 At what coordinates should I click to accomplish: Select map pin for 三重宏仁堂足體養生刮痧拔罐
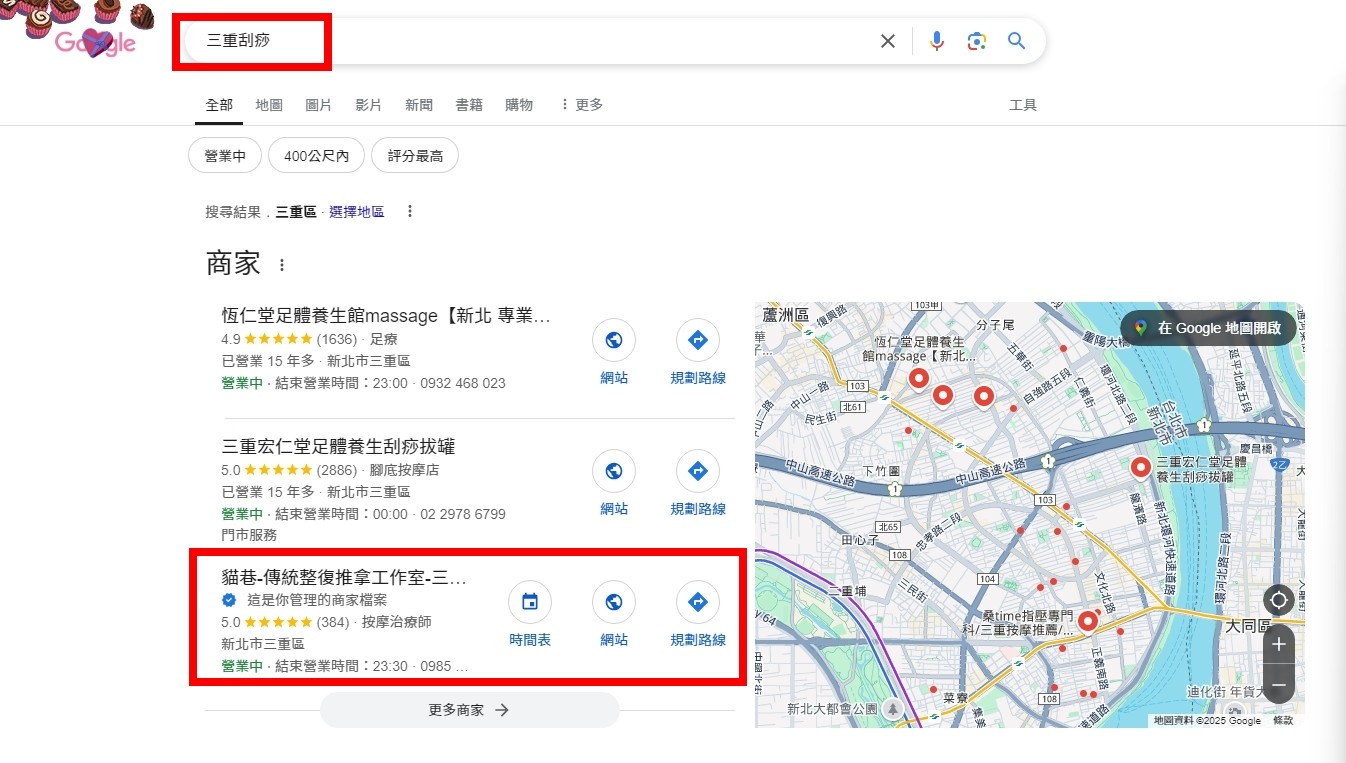pos(1140,468)
